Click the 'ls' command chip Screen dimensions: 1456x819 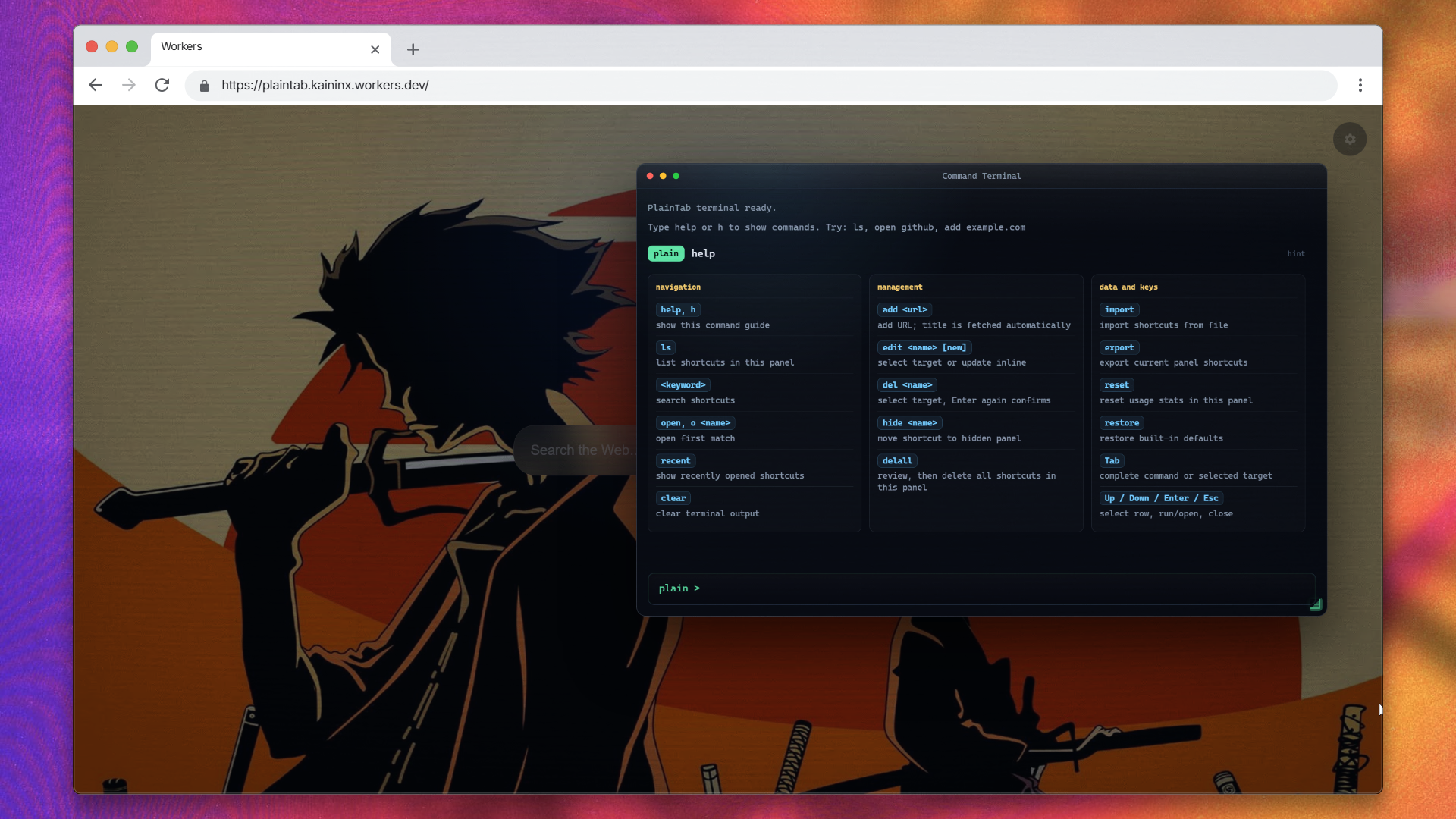(666, 347)
